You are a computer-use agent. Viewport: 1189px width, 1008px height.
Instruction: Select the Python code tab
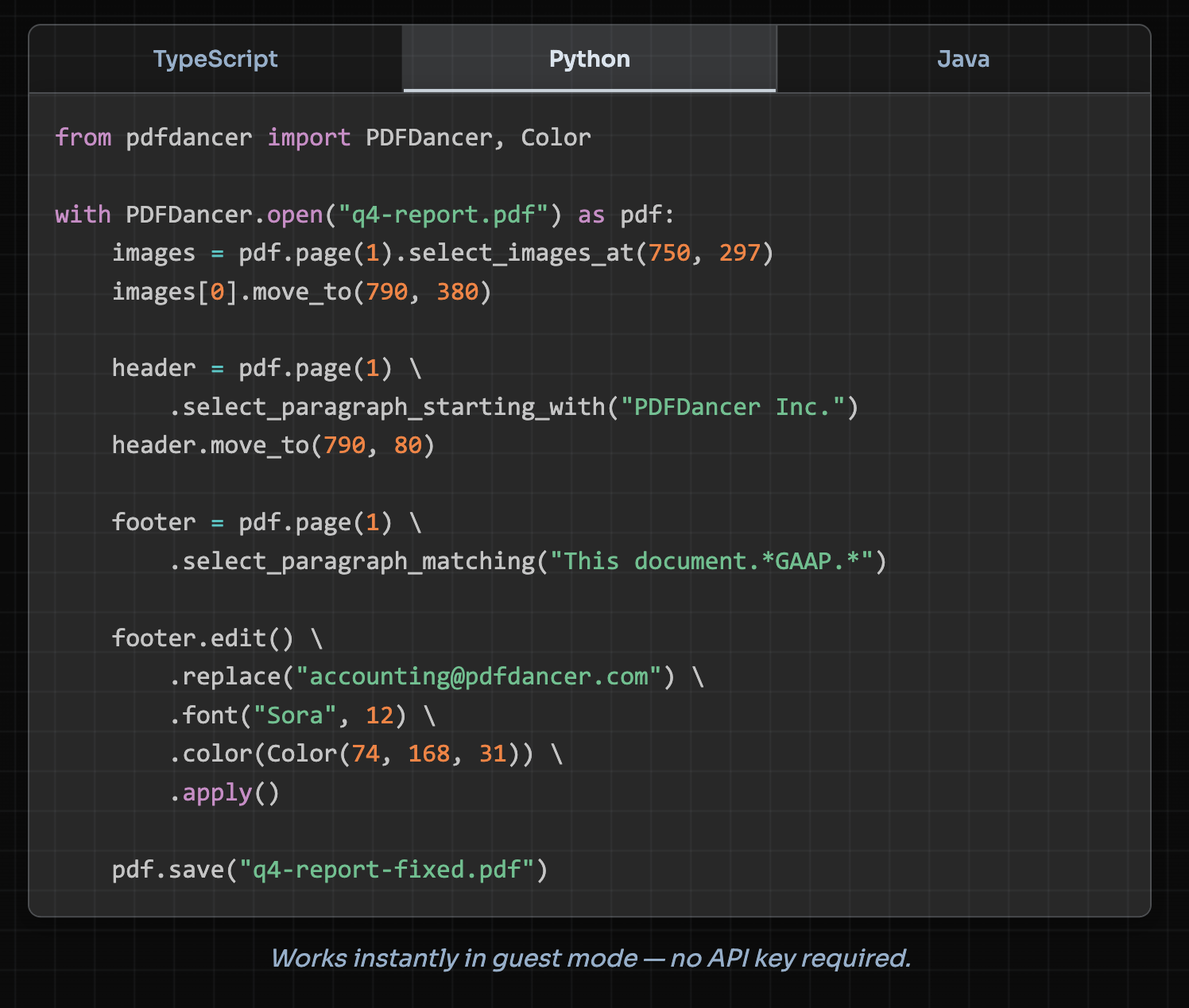[590, 59]
